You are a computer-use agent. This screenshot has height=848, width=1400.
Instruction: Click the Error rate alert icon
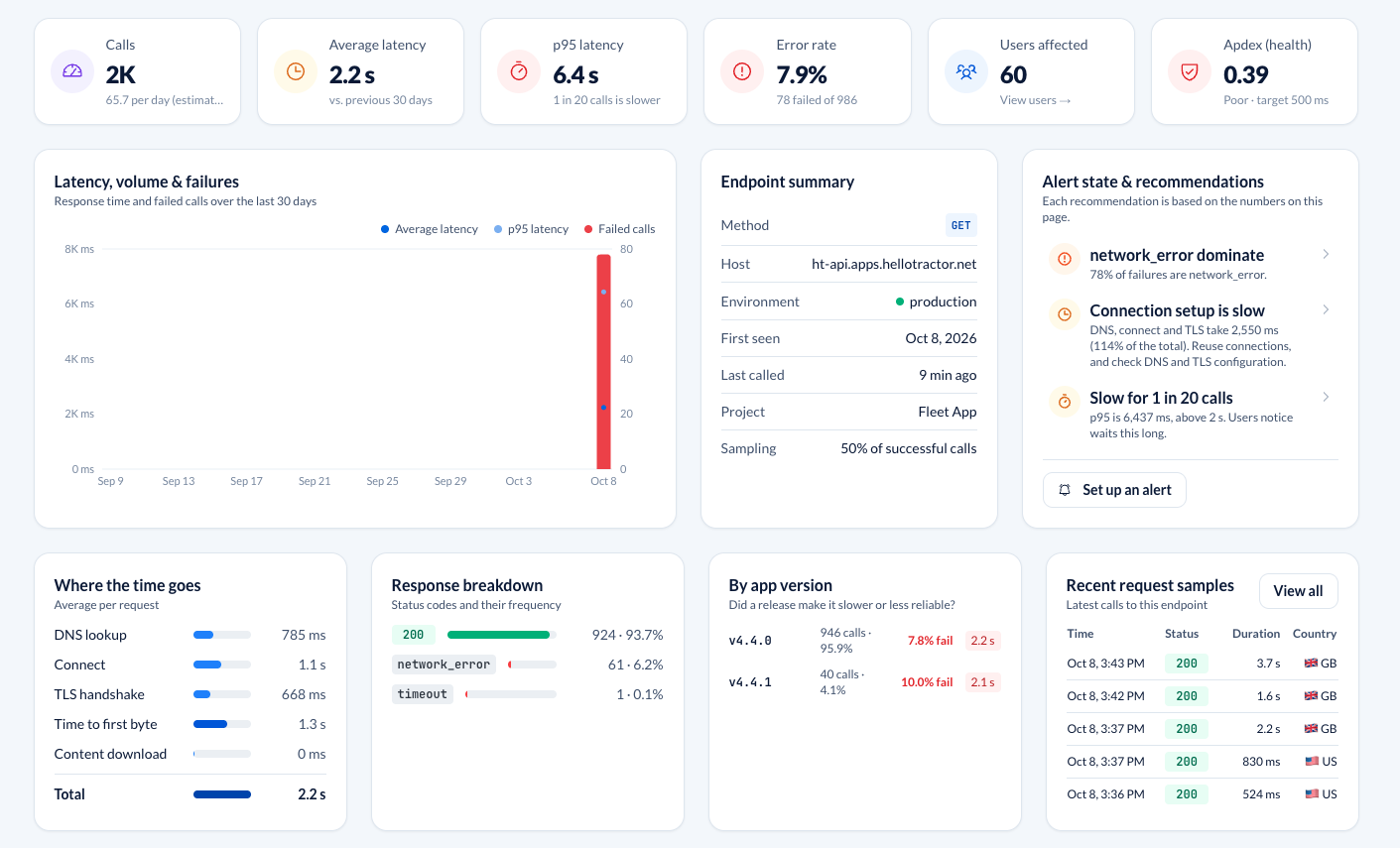pos(742,71)
